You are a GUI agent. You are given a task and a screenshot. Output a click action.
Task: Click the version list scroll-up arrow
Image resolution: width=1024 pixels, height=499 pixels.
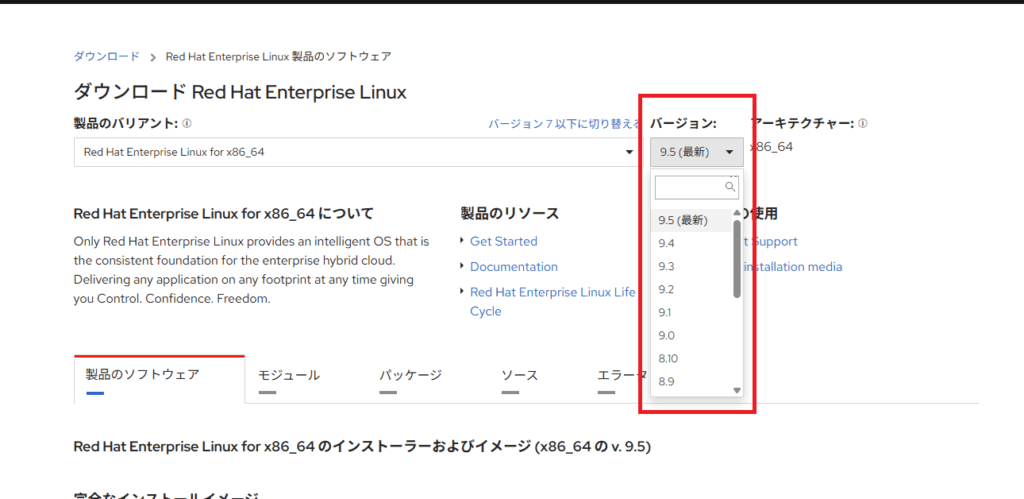[737, 213]
